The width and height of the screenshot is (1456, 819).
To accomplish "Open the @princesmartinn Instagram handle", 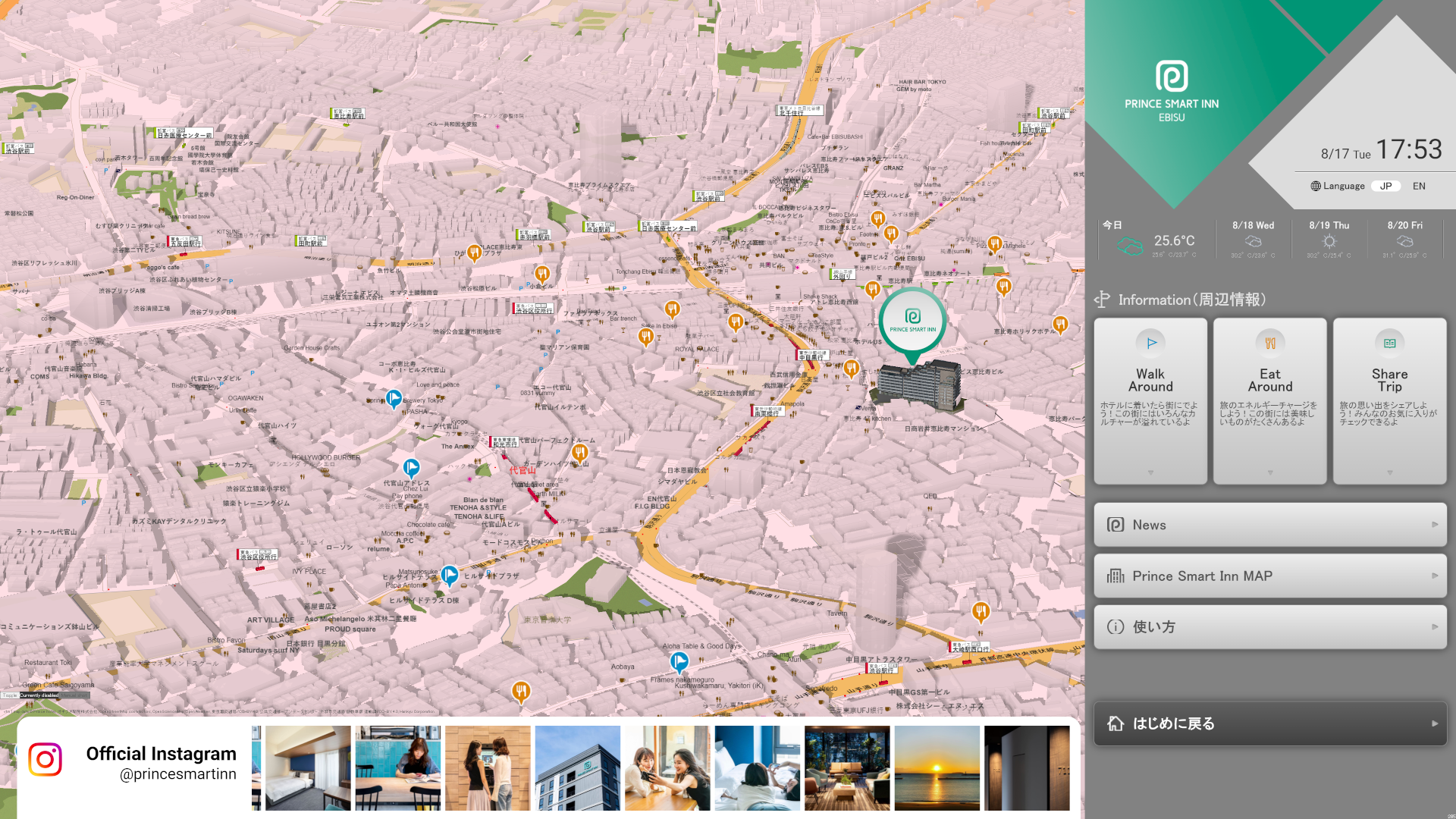I will (x=178, y=774).
